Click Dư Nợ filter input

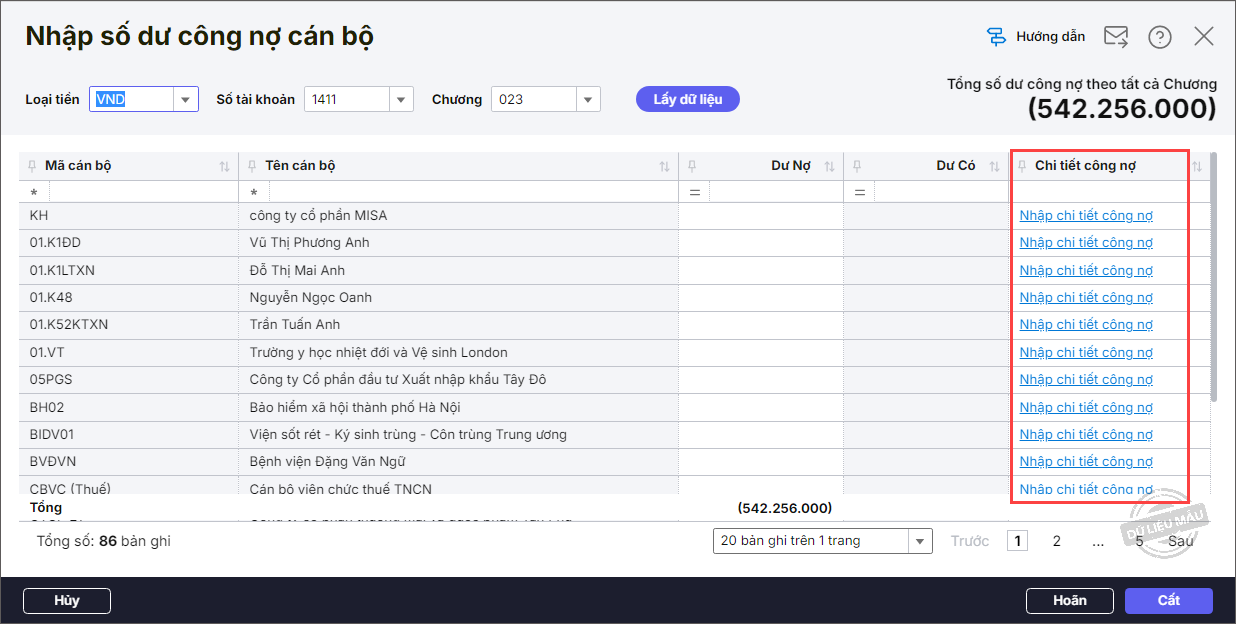[x=776, y=192]
